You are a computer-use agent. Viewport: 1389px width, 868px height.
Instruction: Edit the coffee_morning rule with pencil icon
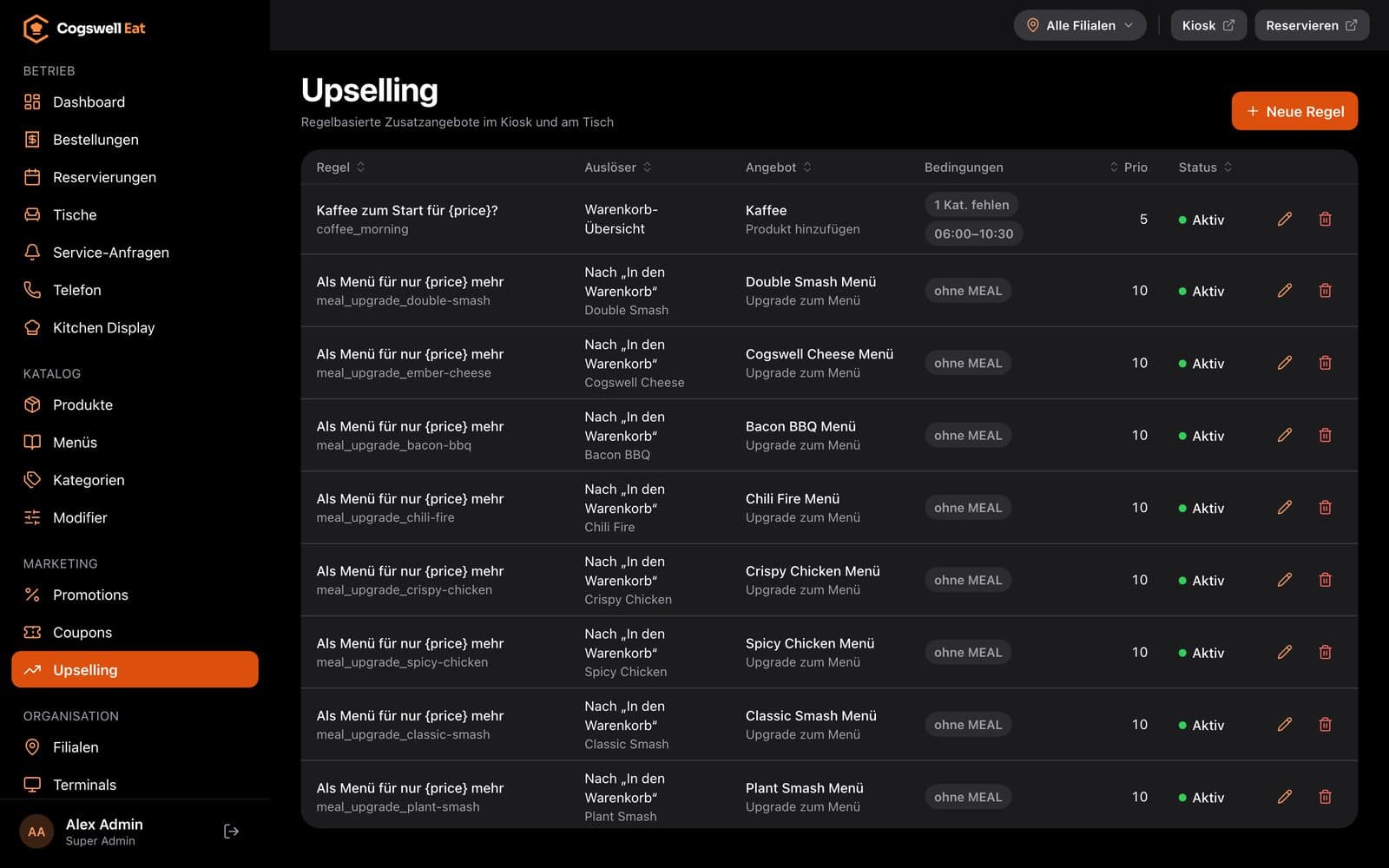1285,220
